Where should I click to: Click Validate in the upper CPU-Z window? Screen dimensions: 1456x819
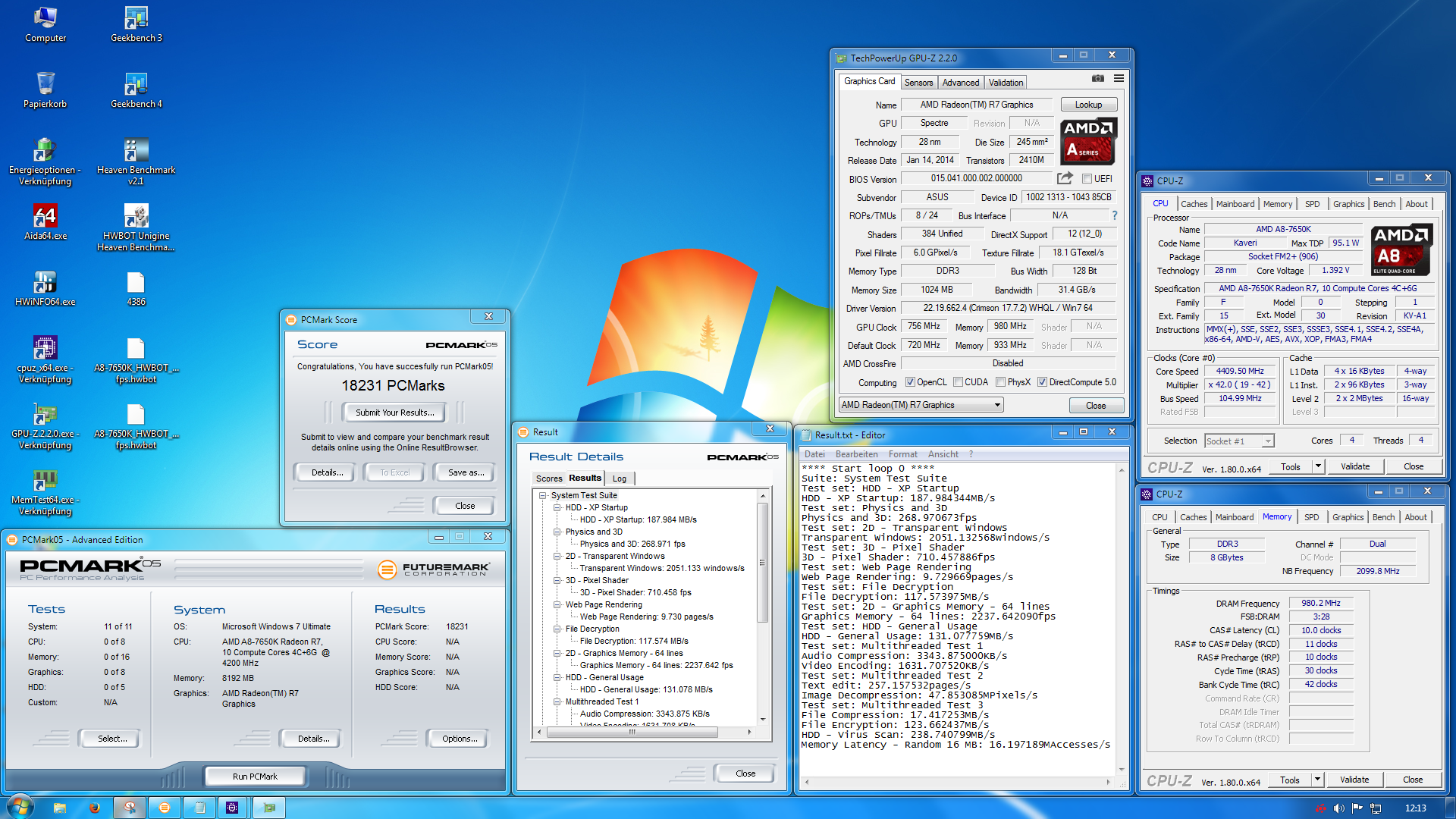(x=1355, y=466)
